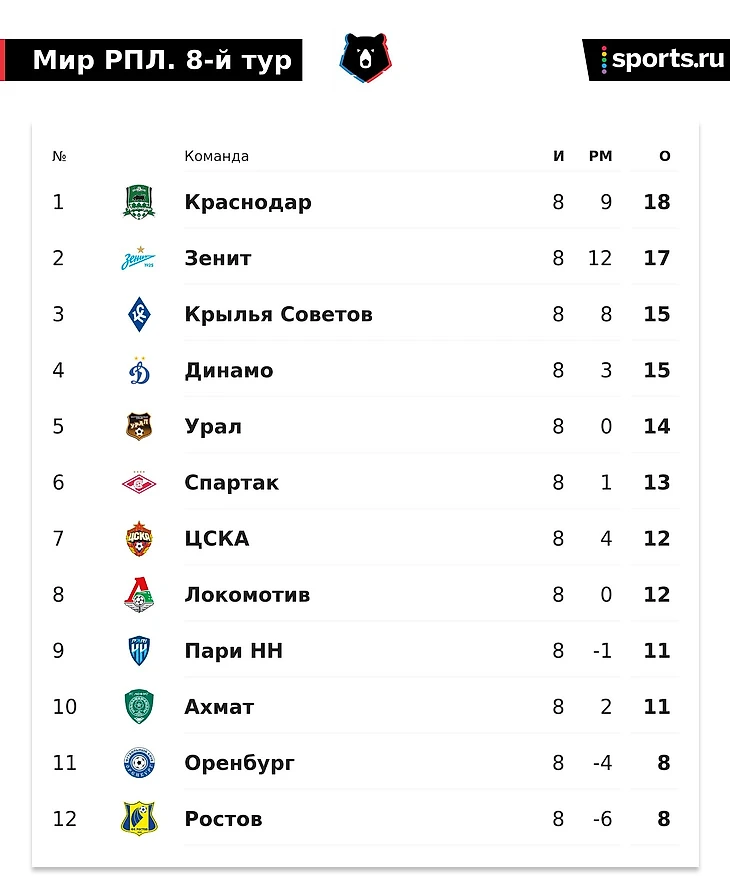
Task: Click the Orenburg club emblem
Action: point(139,763)
